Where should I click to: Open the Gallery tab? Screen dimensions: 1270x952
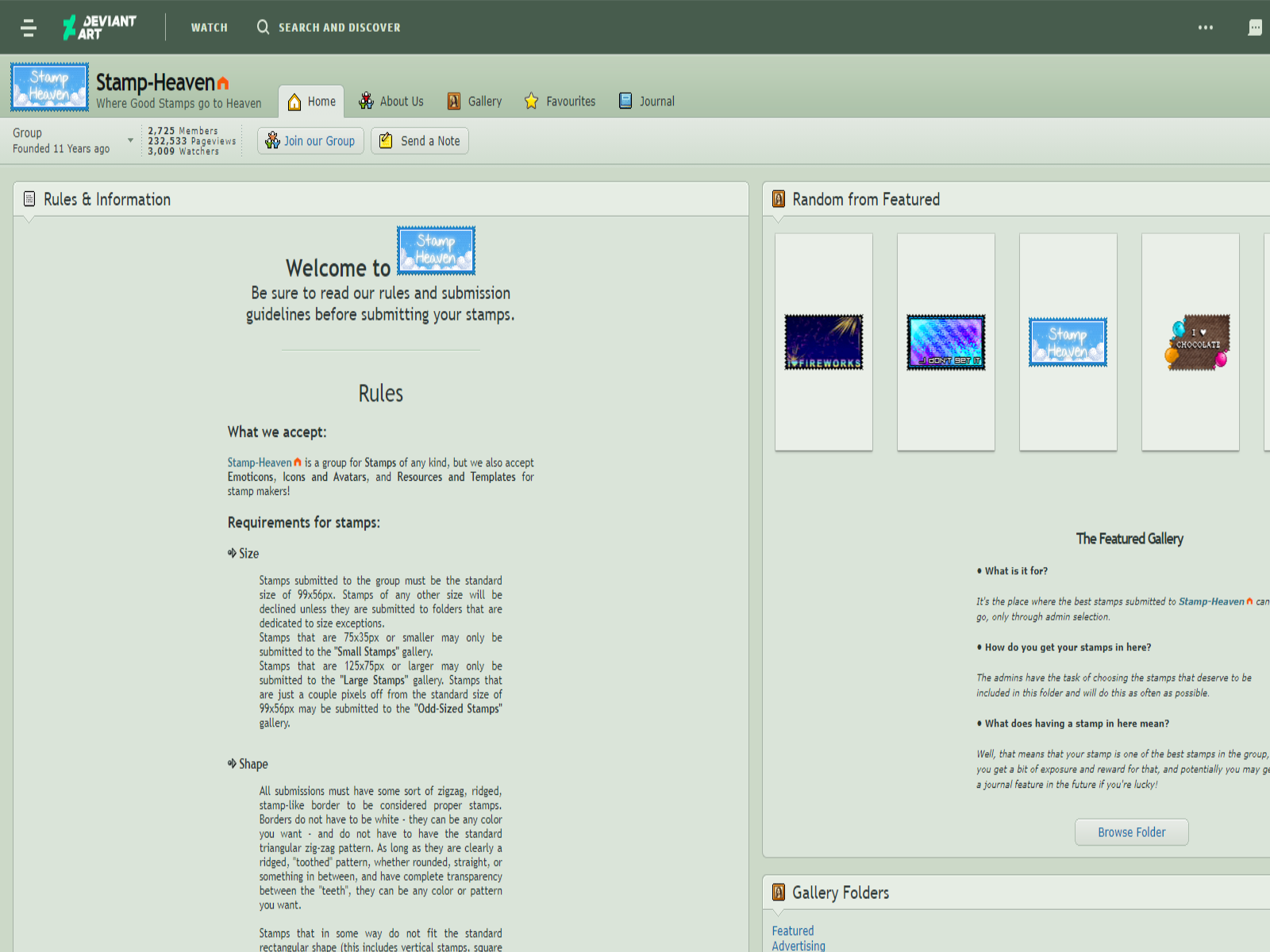click(x=475, y=102)
